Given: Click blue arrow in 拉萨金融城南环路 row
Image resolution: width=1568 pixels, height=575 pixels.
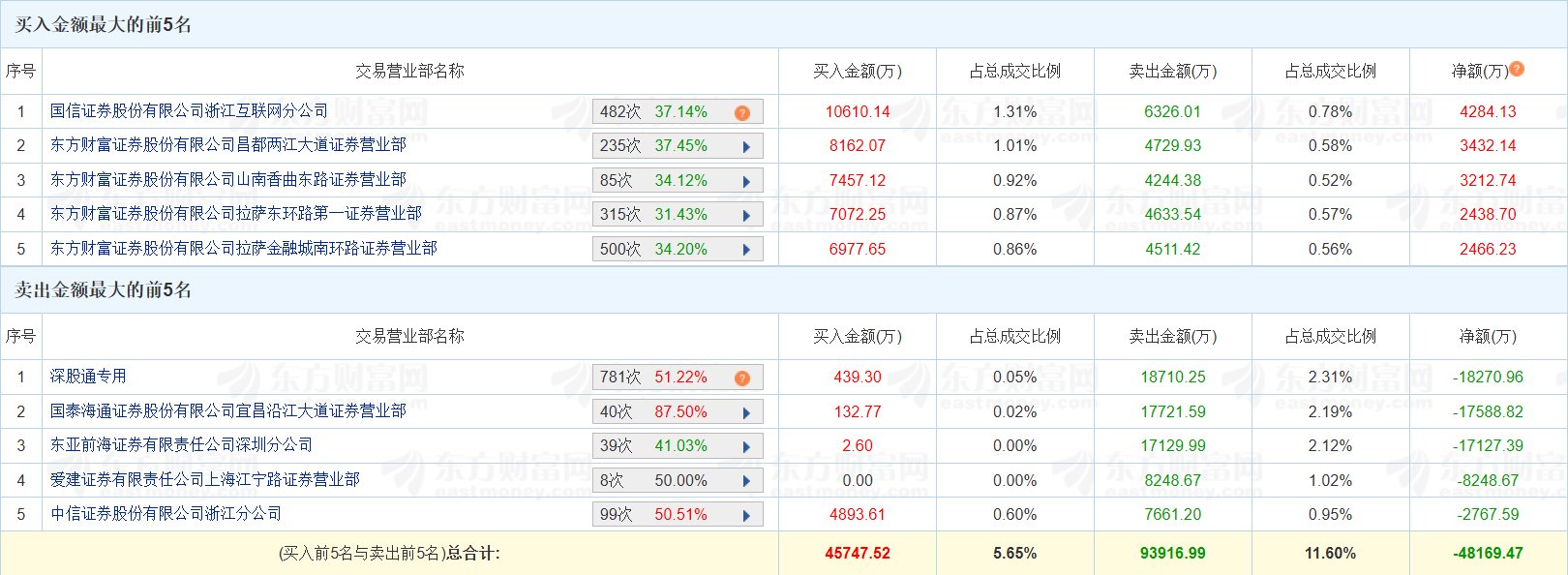Looking at the screenshot, I should [746, 250].
